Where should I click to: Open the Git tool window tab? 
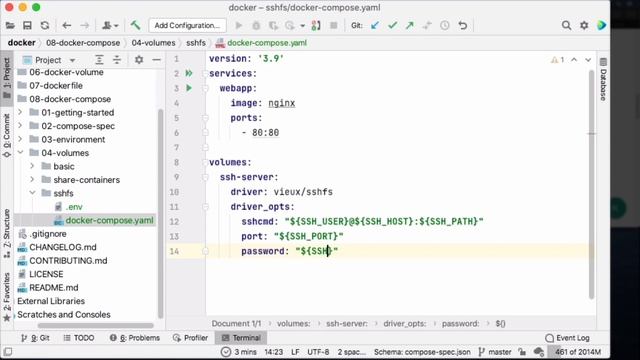point(35,338)
